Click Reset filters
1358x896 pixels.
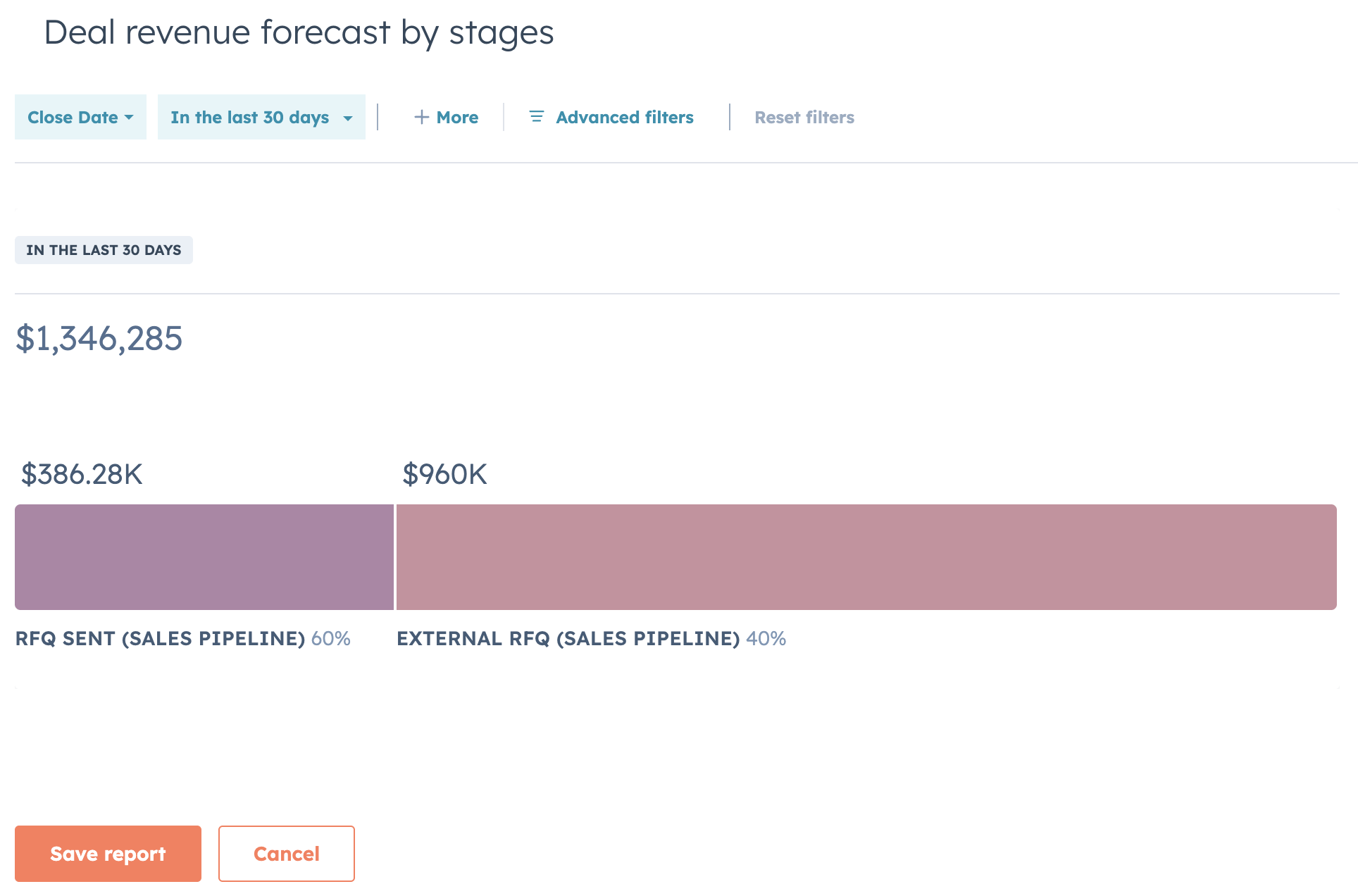tap(804, 118)
